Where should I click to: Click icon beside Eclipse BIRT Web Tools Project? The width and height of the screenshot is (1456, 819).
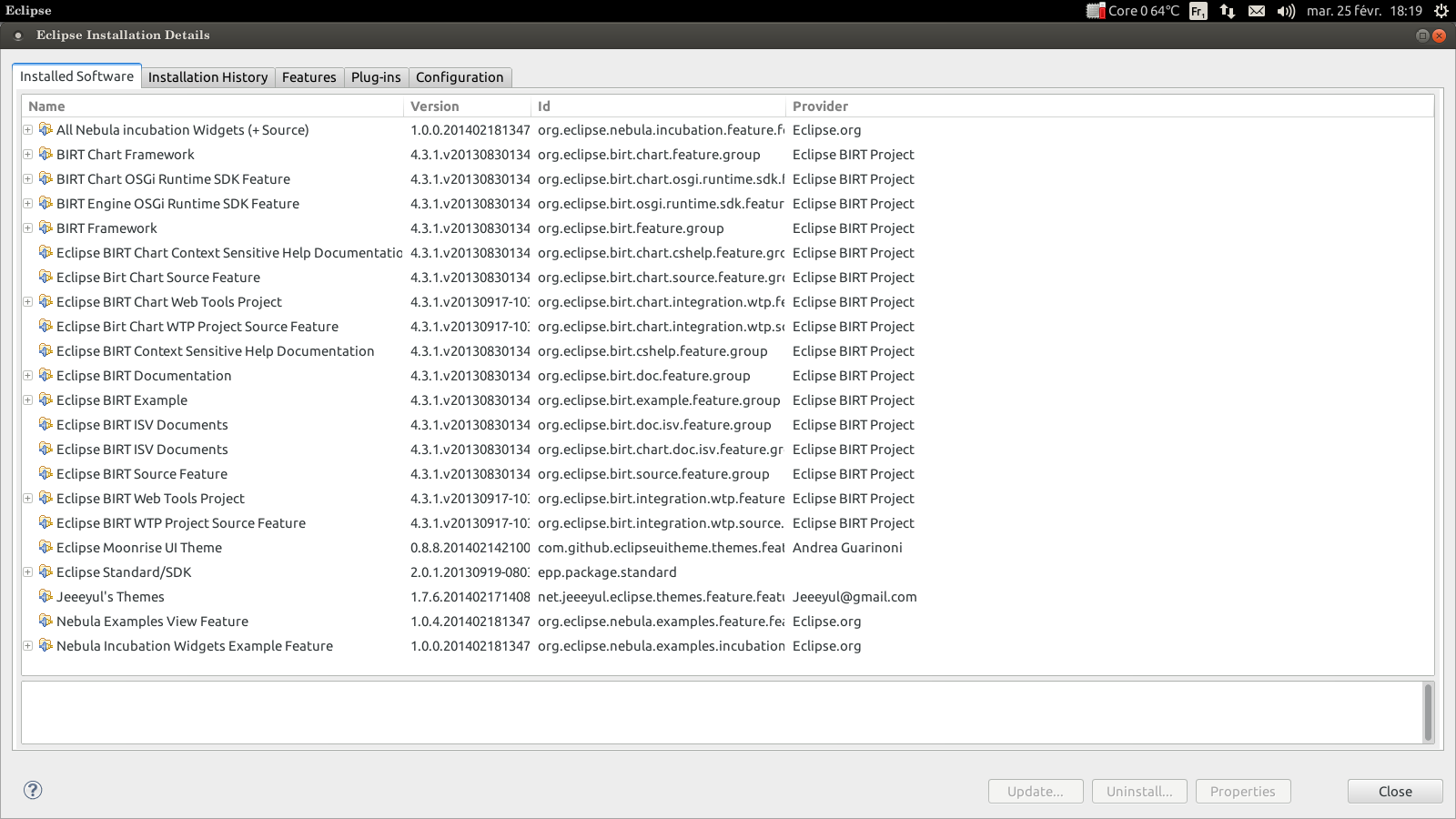[x=45, y=499]
